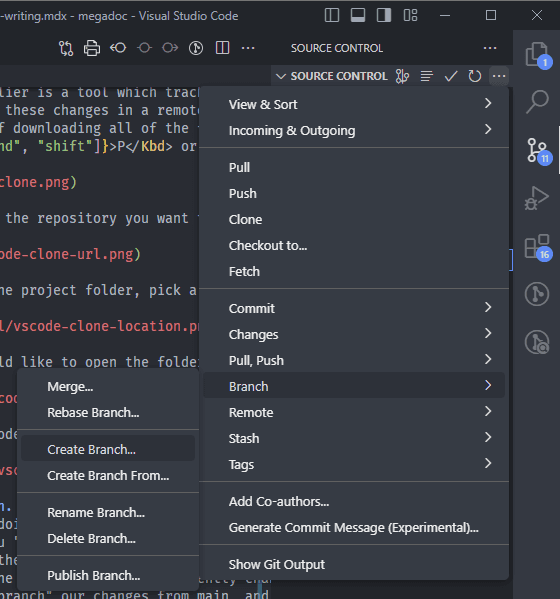Click the branch graph icon in Source Control section

[x=402, y=76]
